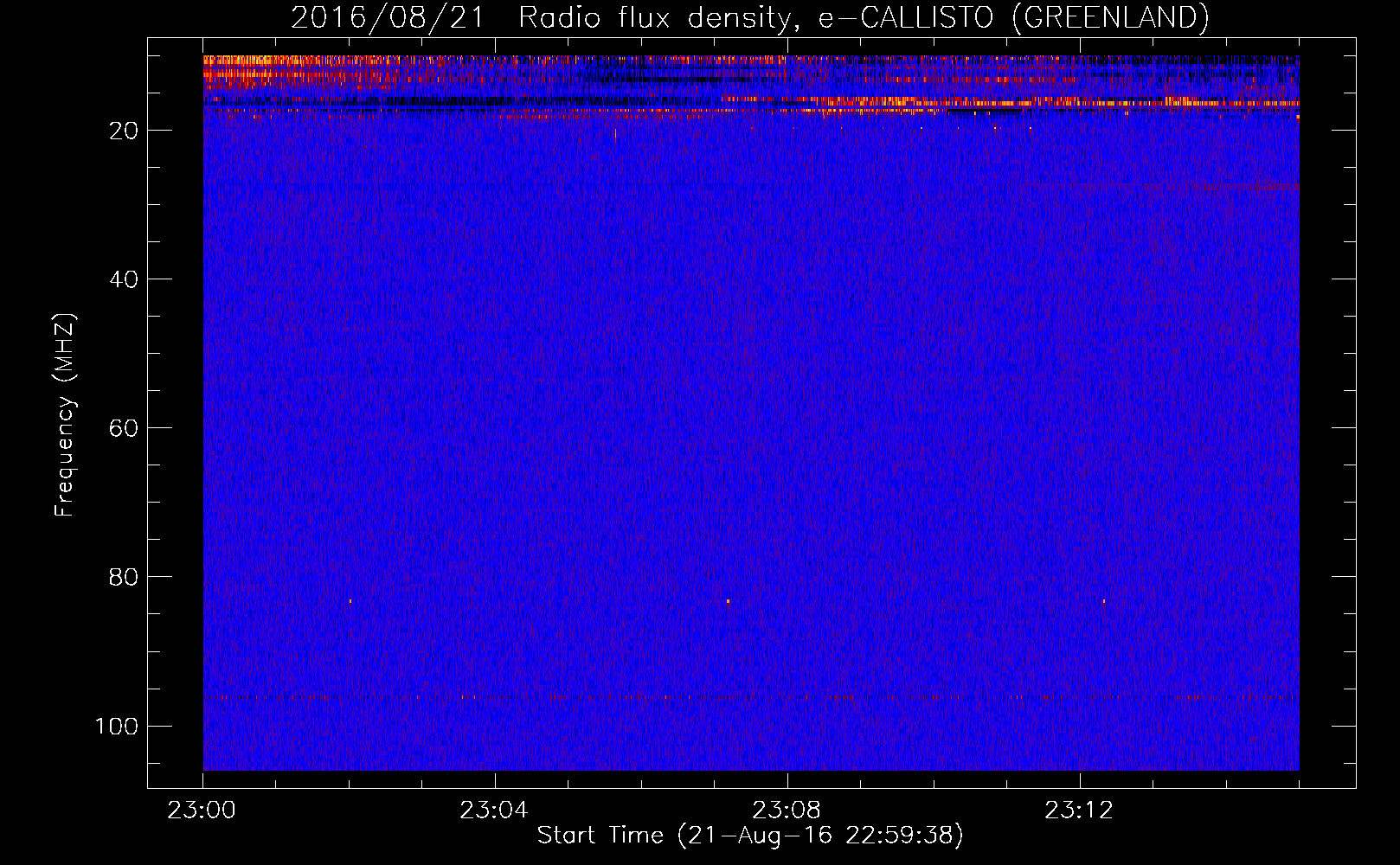This screenshot has width=1400, height=865.
Task: Click the 60 frequency tick label
Action: 124,428
